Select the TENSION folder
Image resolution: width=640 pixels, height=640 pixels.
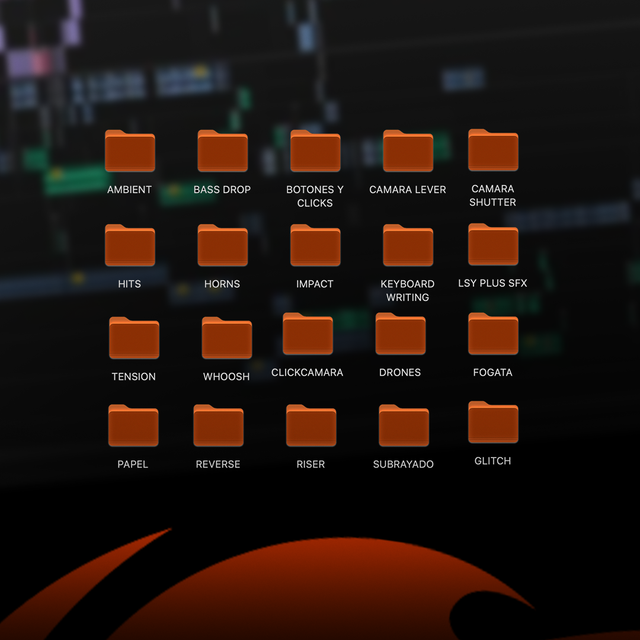[x=134, y=339]
